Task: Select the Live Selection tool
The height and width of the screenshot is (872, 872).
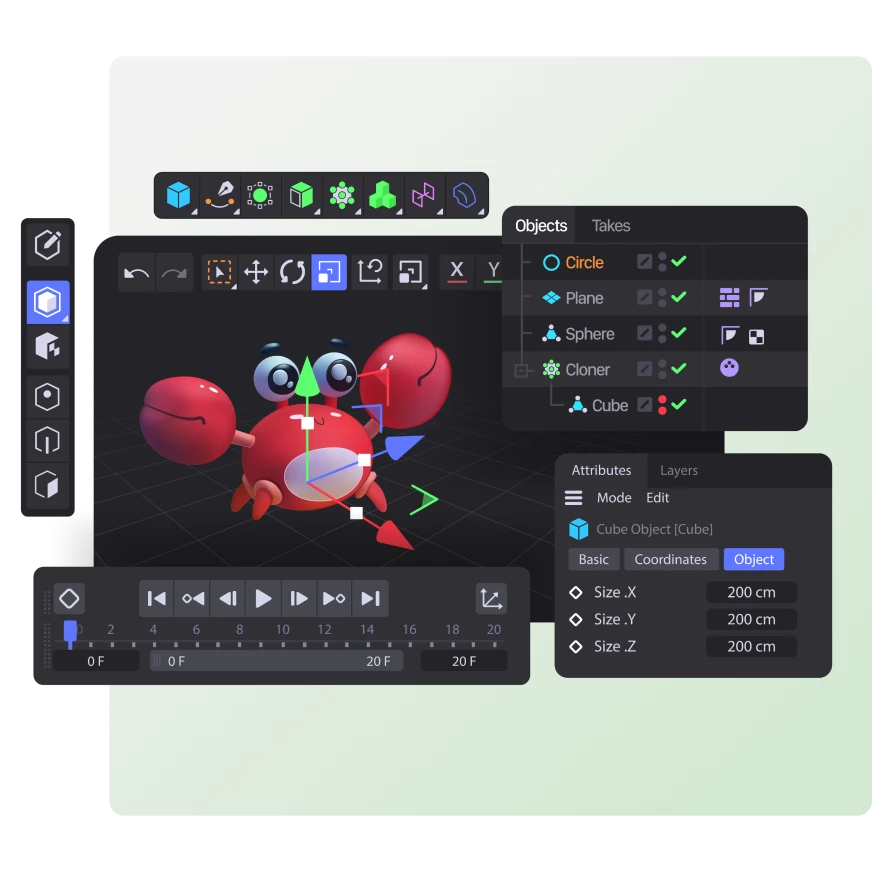Action: tap(220, 272)
